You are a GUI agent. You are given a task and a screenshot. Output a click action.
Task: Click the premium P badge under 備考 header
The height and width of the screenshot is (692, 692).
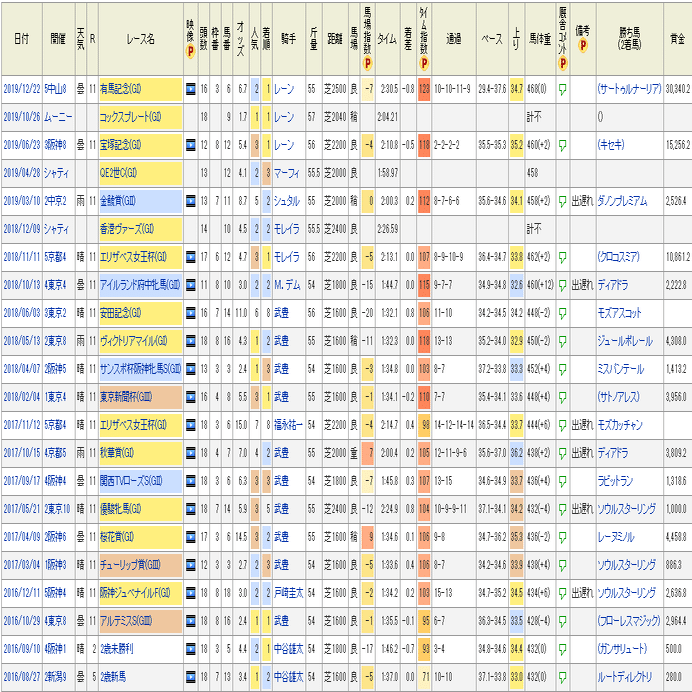(x=583, y=45)
